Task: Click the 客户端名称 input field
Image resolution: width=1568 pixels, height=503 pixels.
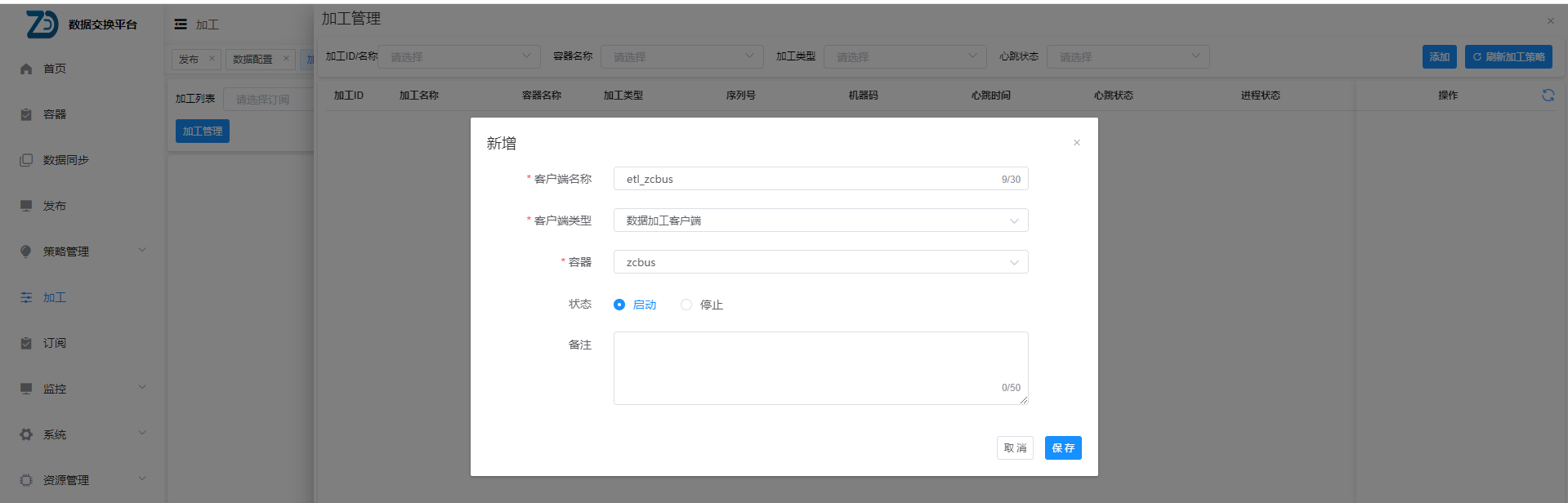Action: 809,179
